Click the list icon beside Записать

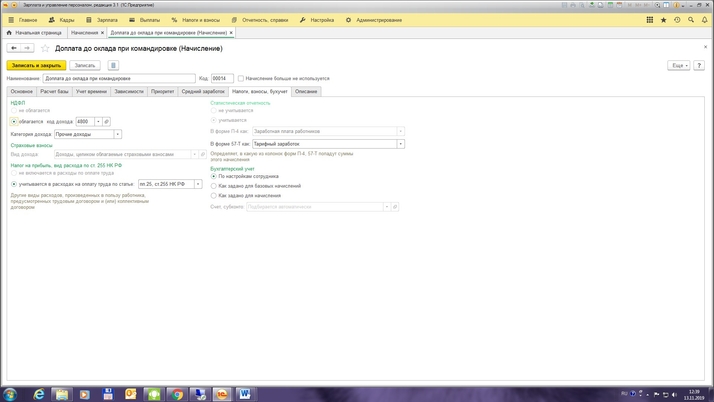click(x=113, y=65)
